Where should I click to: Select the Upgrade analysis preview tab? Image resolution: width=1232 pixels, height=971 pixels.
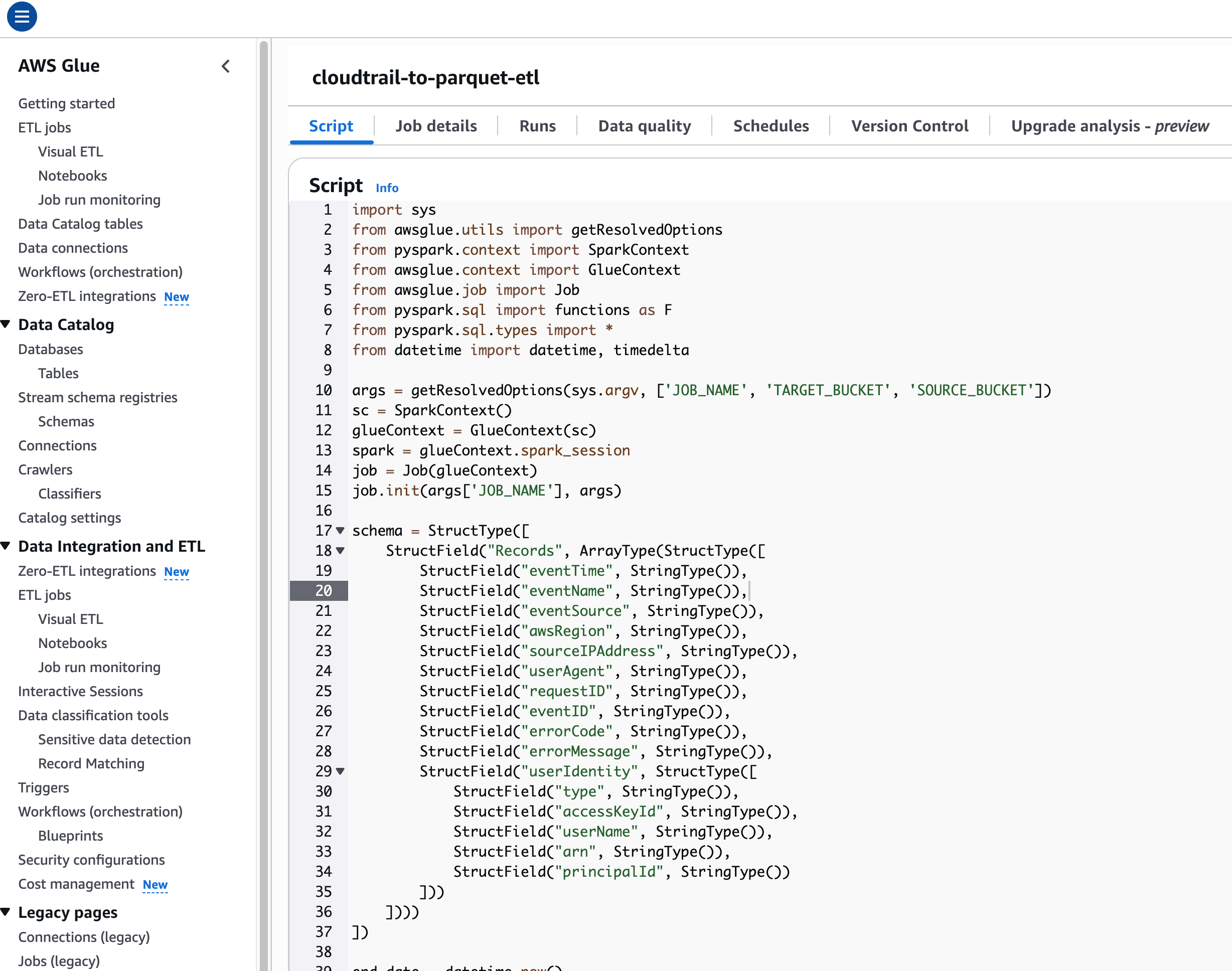pos(1109,126)
